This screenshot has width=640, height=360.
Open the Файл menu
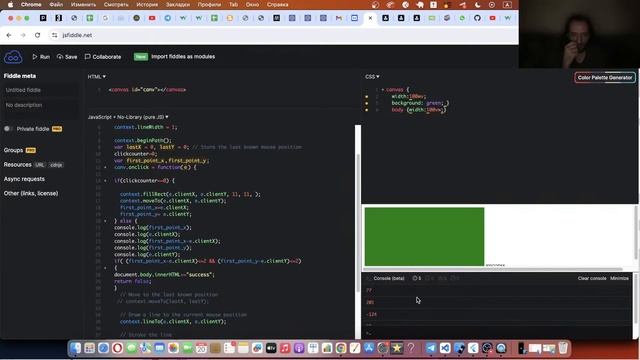56,4
